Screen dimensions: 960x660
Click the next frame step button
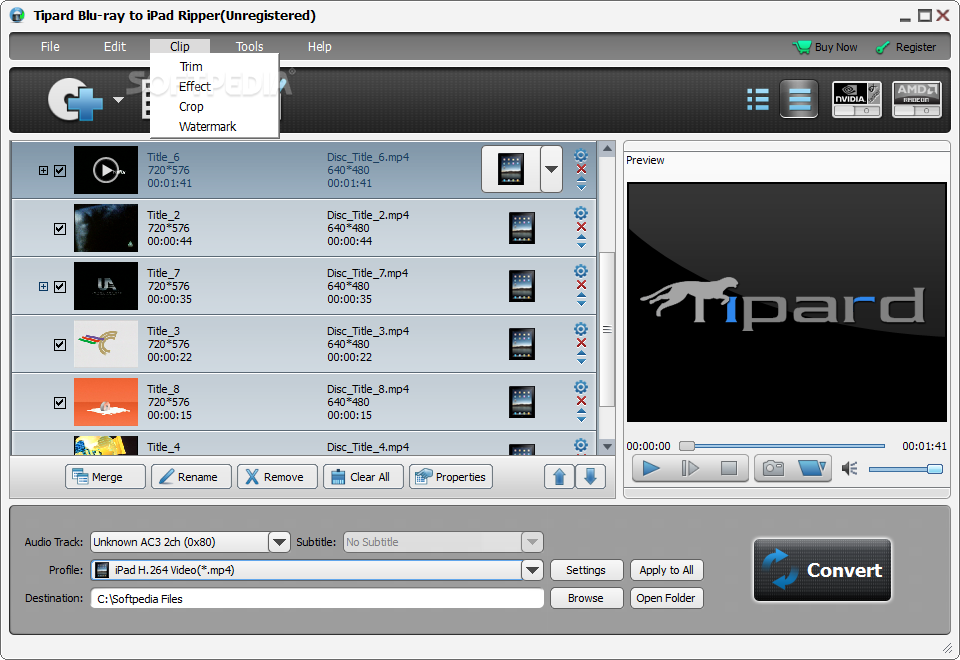pyautogui.click(x=690, y=469)
